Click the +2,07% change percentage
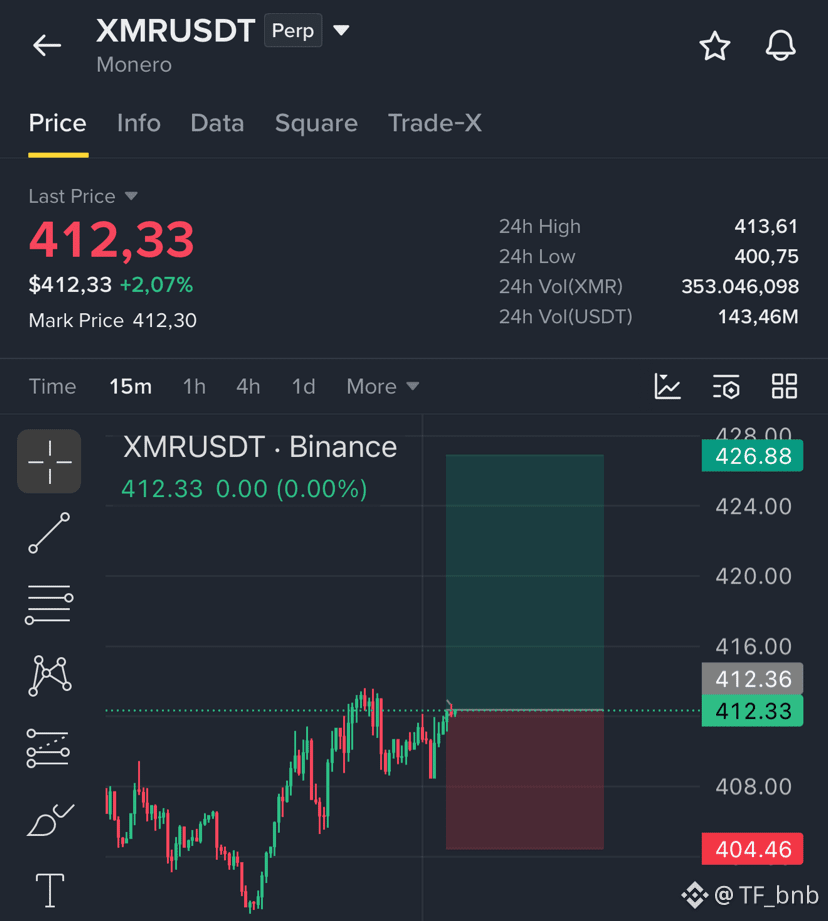This screenshot has height=921, width=828. 156,285
